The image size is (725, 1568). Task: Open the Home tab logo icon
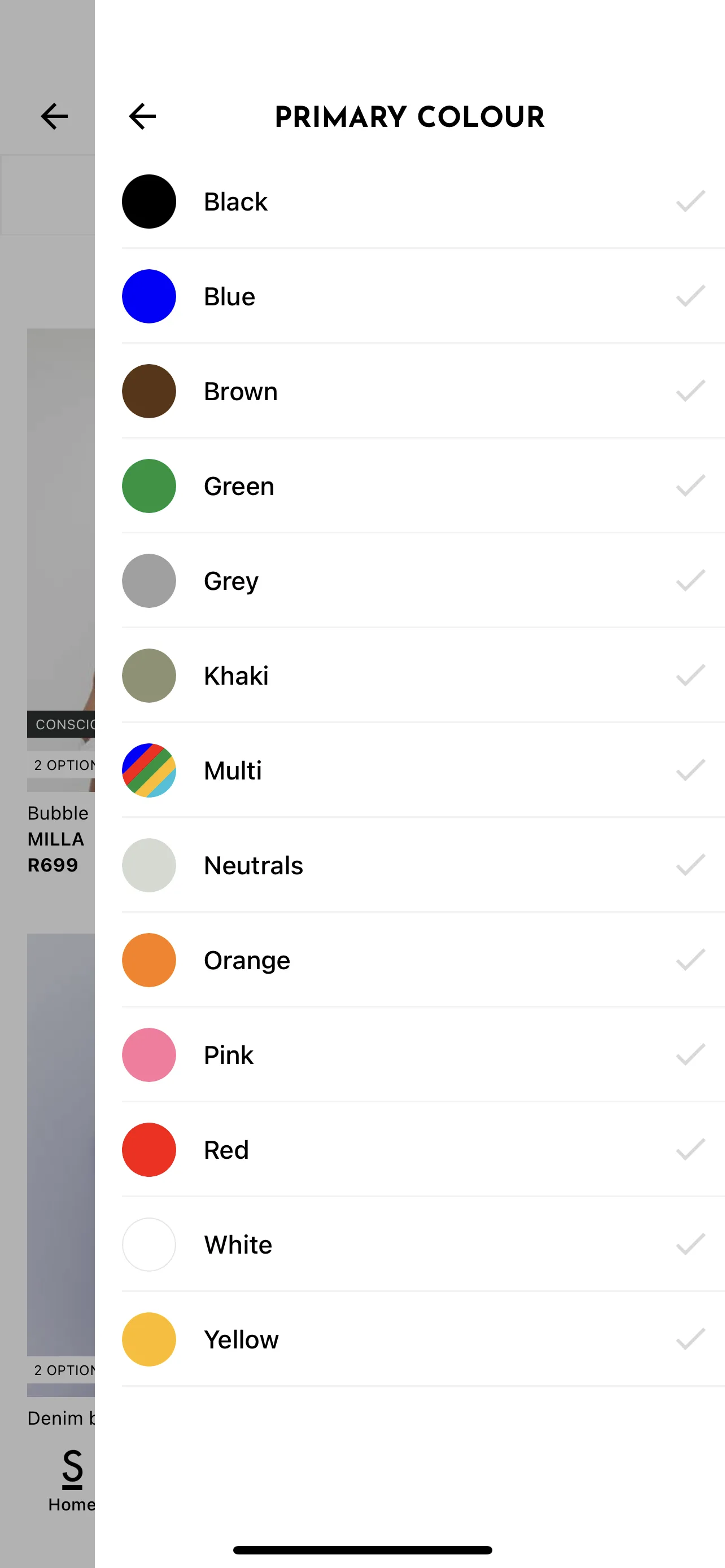pos(72,1469)
